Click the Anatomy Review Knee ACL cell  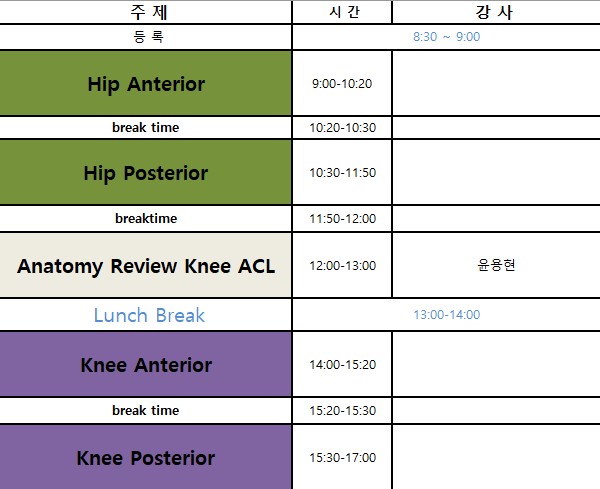coord(146,266)
